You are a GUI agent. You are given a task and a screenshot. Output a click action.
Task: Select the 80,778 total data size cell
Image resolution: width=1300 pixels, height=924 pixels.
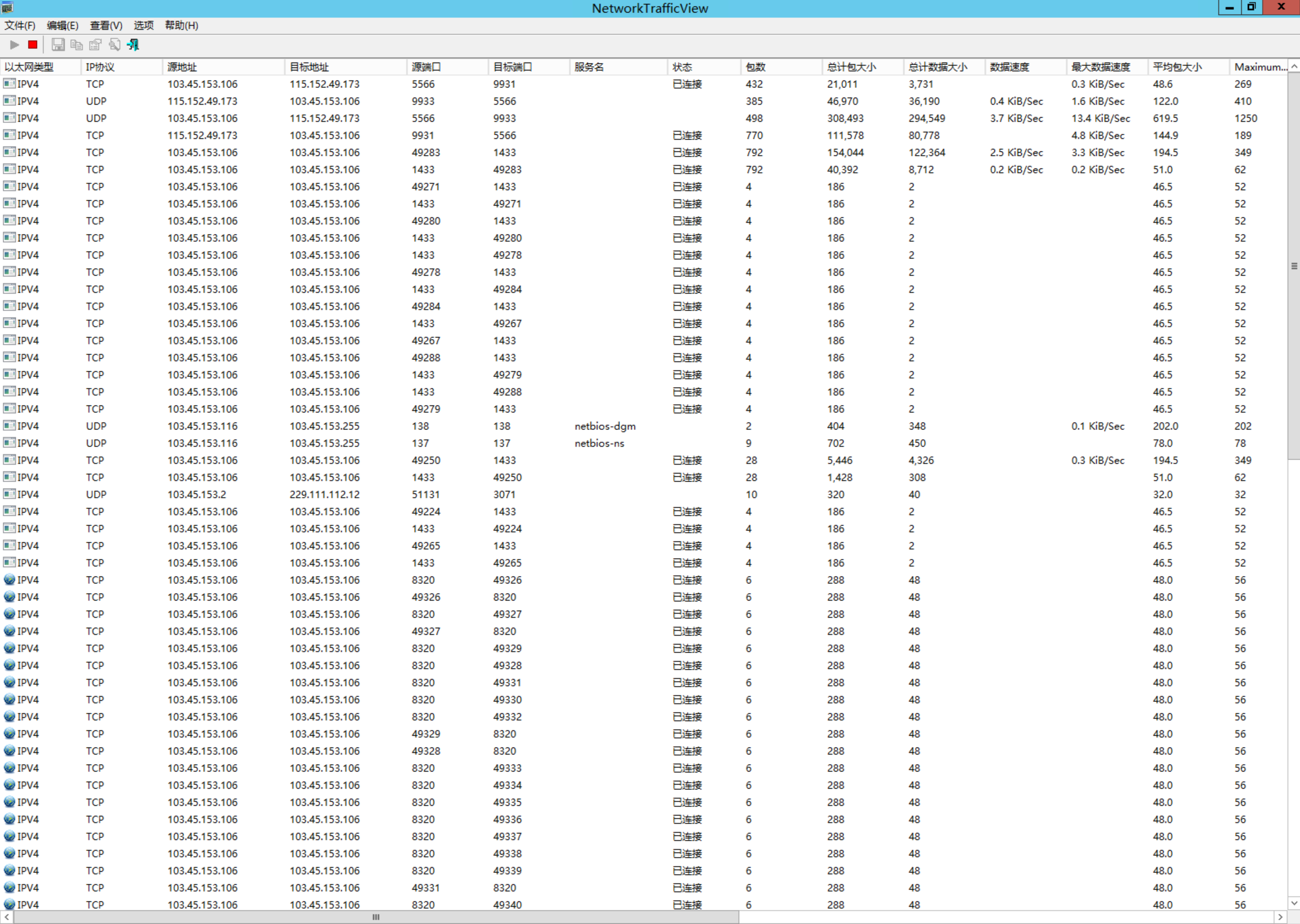tap(924, 135)
